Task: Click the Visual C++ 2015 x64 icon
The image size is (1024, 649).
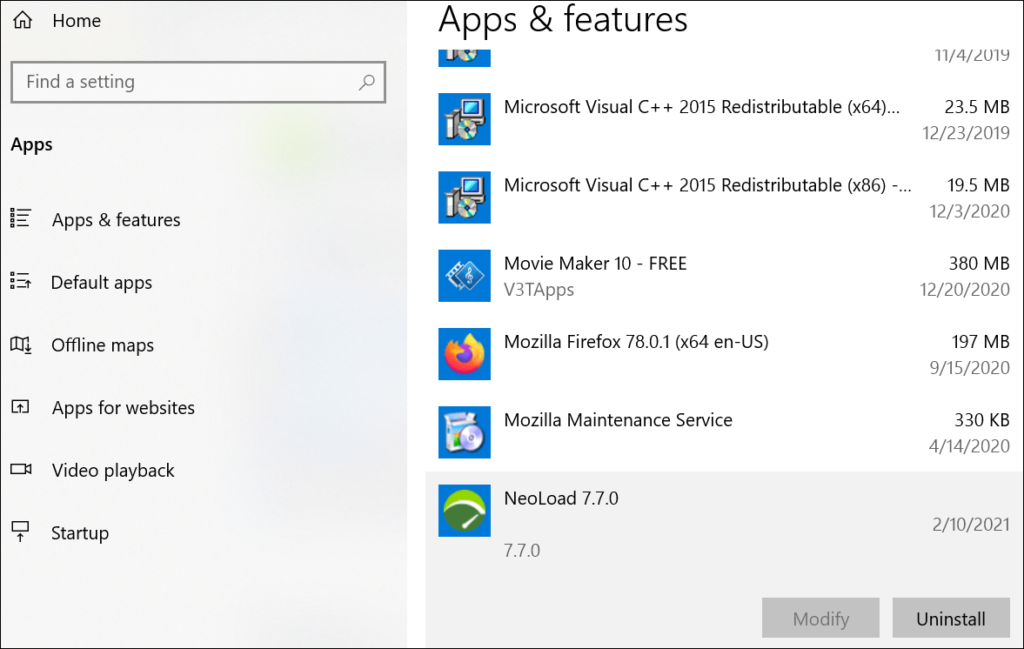Action: tap(464, 119)
